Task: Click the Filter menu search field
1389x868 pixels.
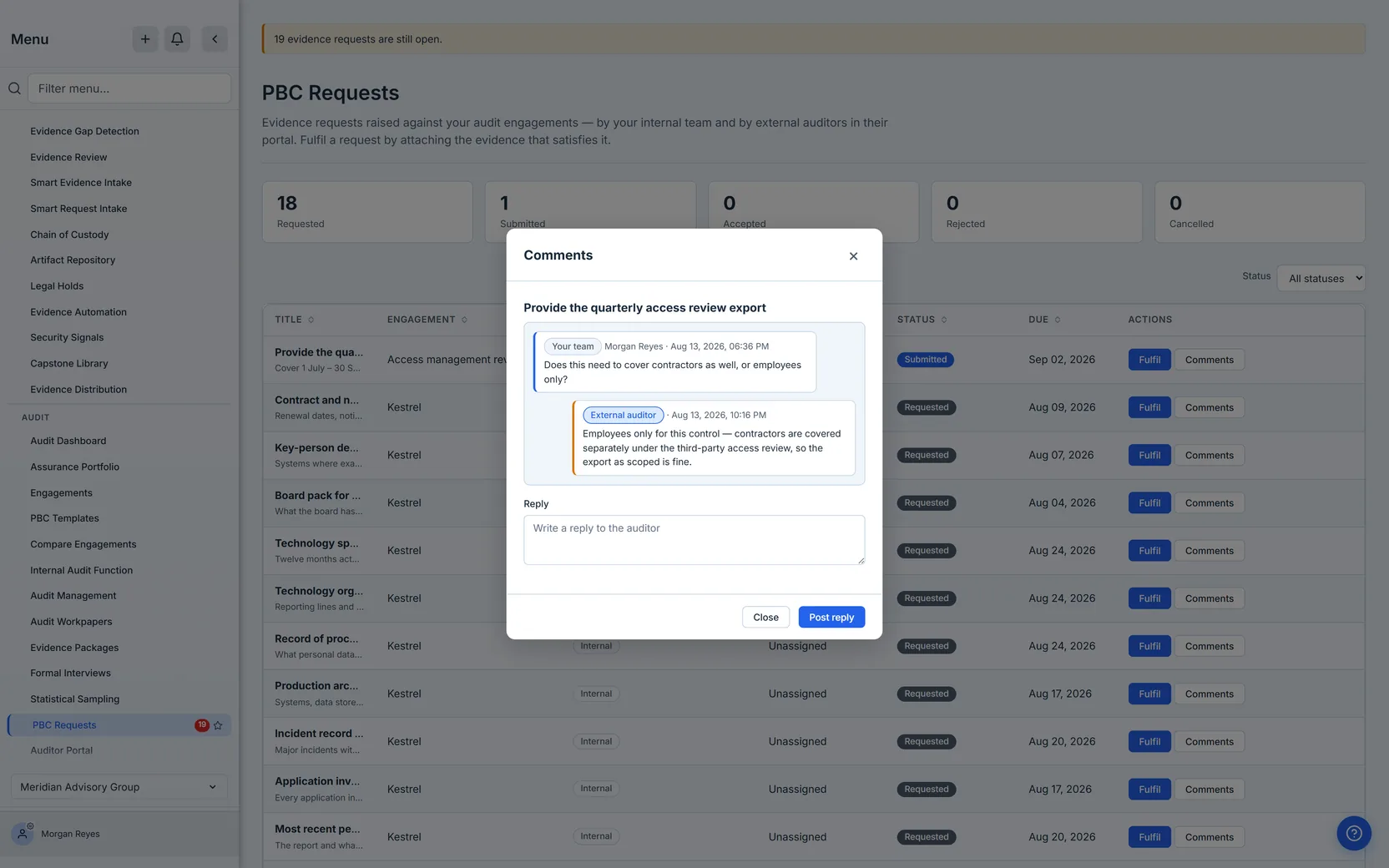Action: (x=129, y=88)
